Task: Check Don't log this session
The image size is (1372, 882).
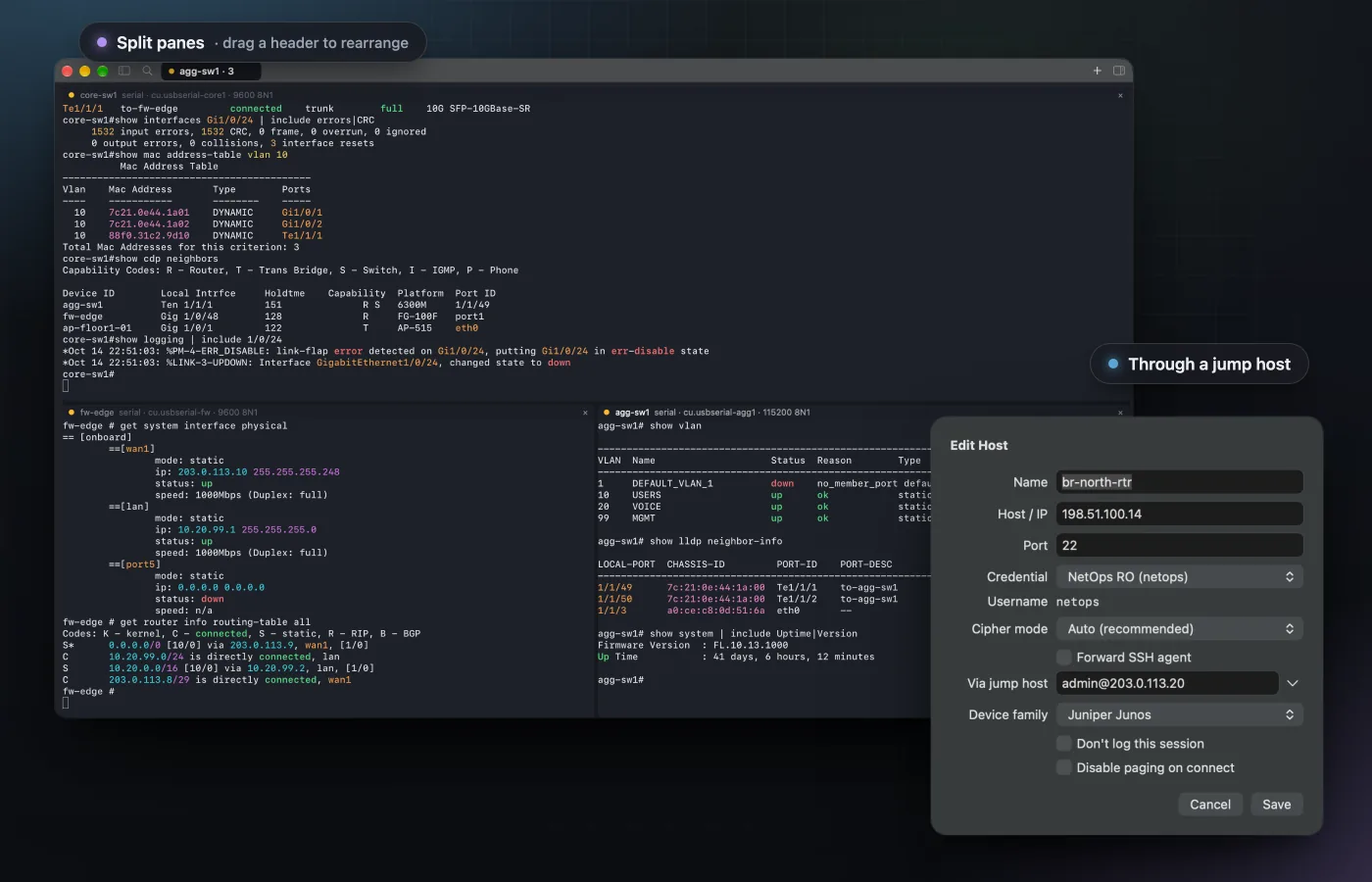Action: tap(1063, 744)
